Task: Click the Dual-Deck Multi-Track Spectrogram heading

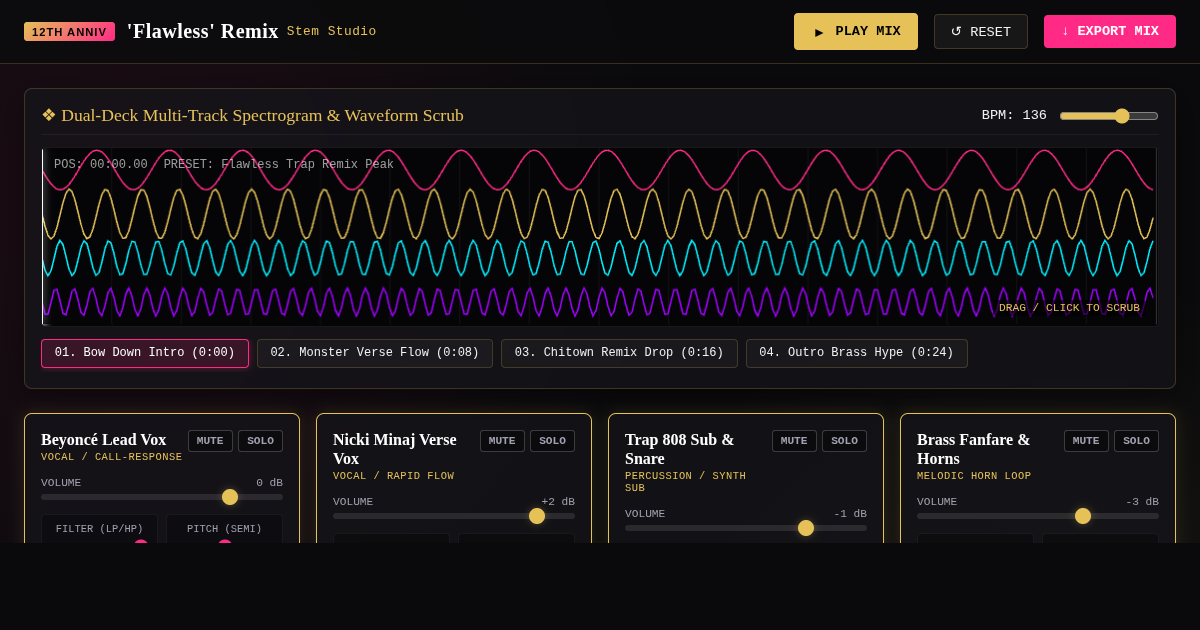Action: tap(252, 115)
